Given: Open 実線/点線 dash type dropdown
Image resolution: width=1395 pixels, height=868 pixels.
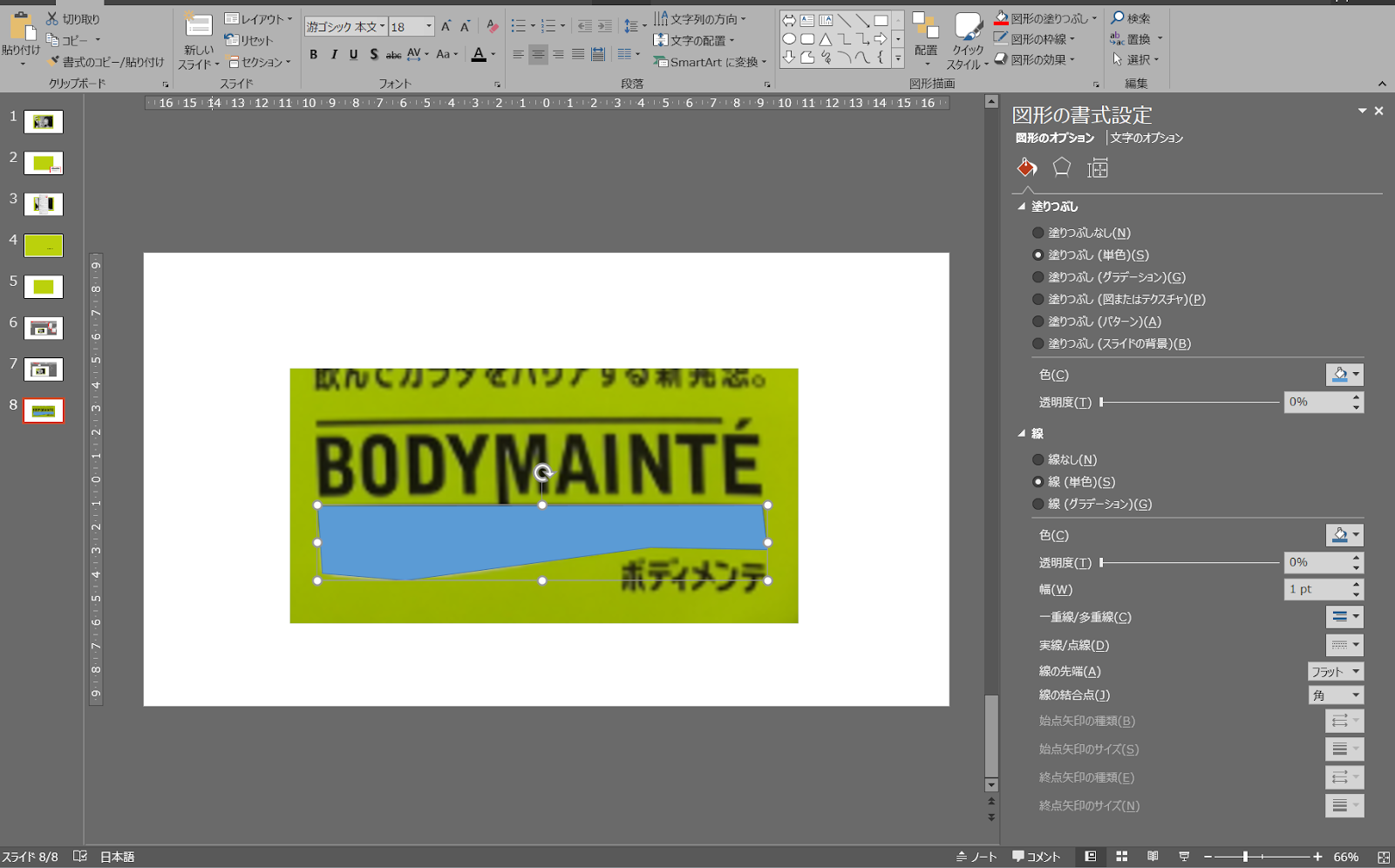Looking at the screenshot, I should pyautogui.click(x=1344, y=645).
